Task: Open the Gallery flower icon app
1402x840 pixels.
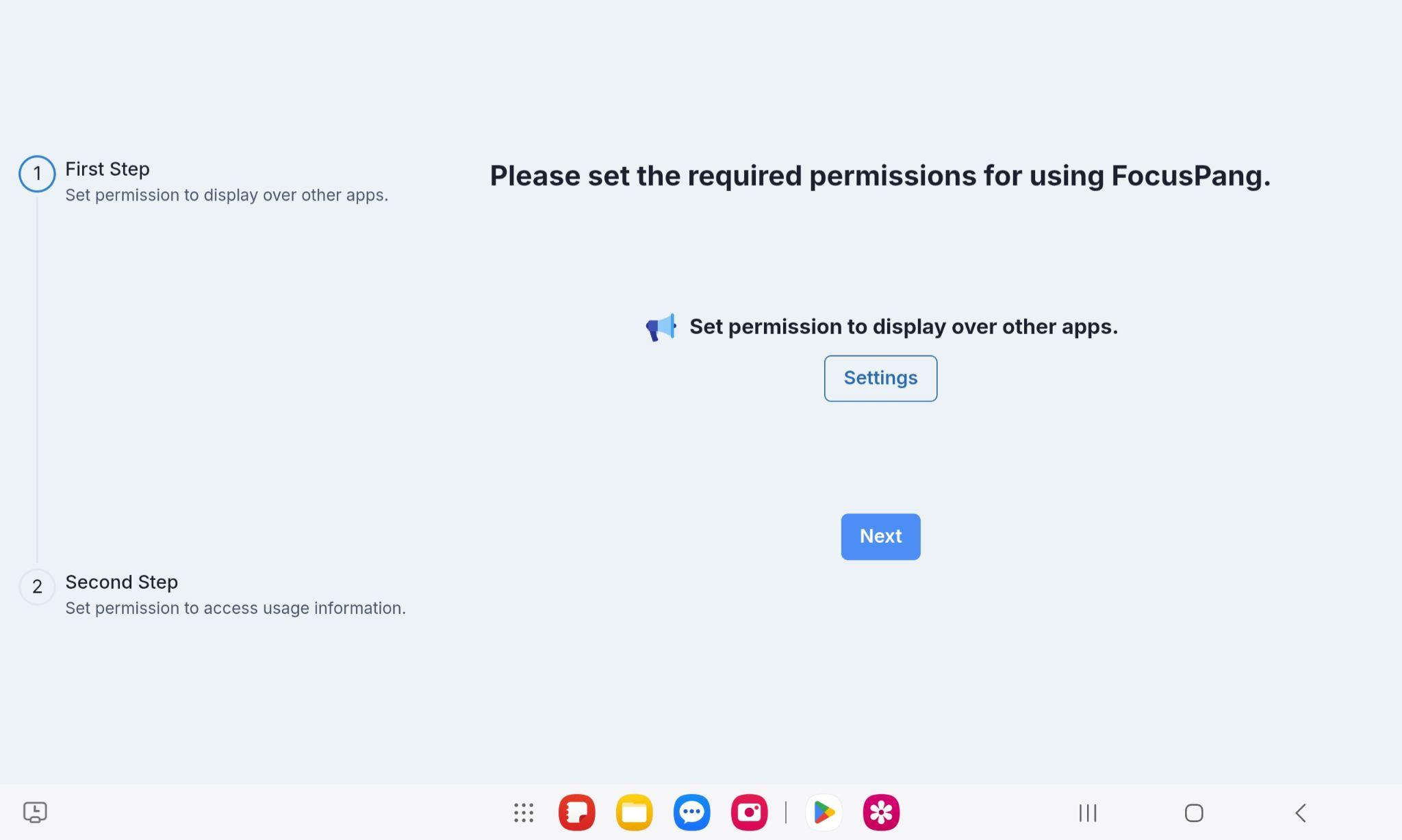Action: 881,813
